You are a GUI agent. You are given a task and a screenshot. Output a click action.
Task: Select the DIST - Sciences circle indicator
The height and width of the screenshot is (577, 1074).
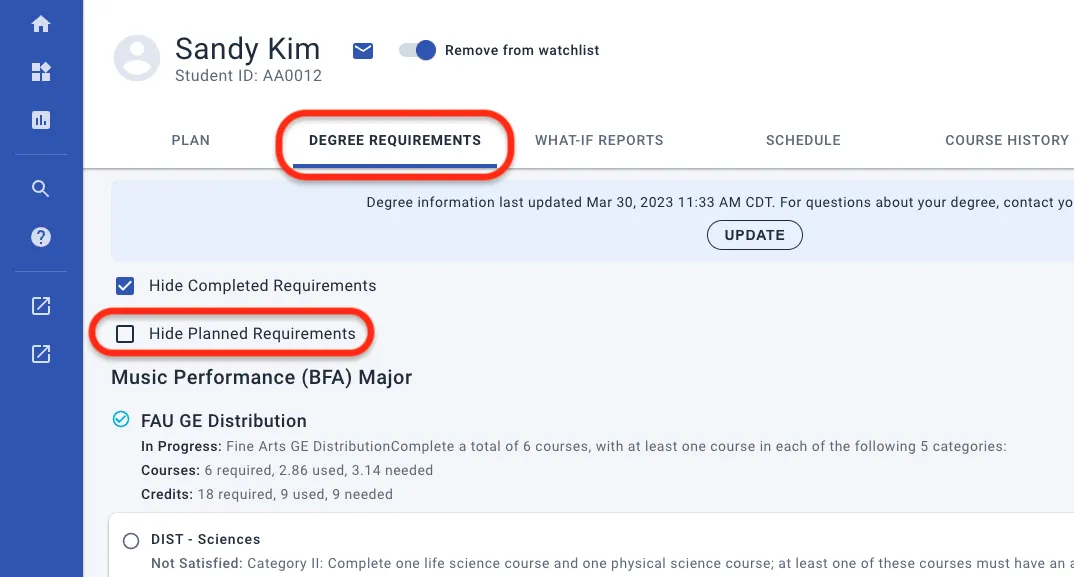pyautogui.click(x=131, y=541)
